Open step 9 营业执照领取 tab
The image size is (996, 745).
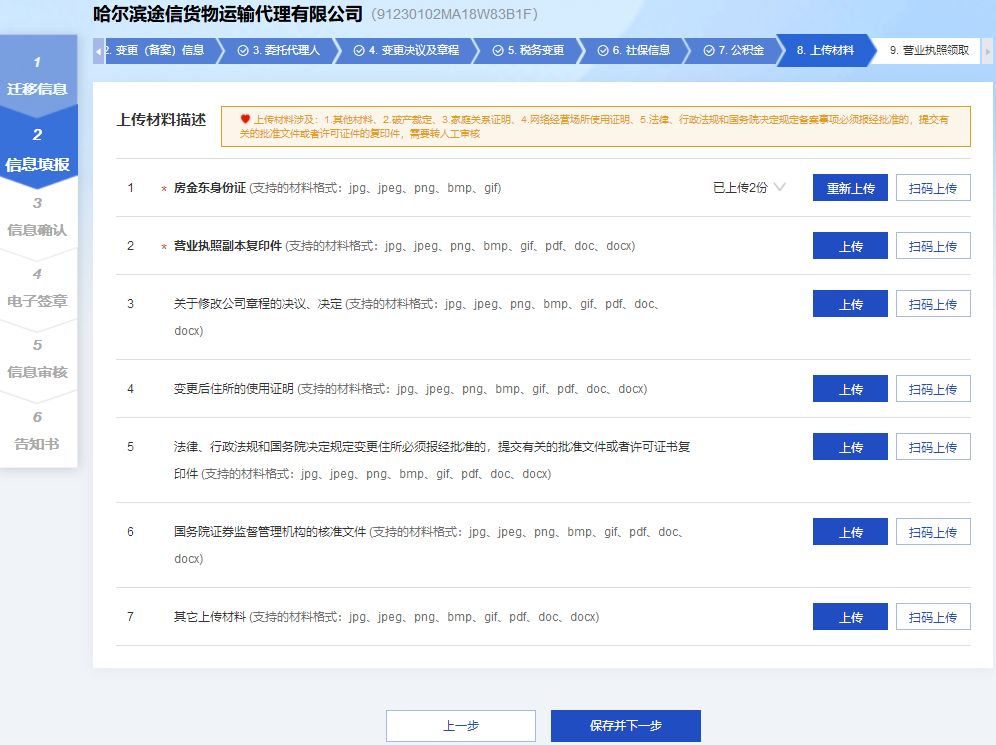(x=928, y=50)
